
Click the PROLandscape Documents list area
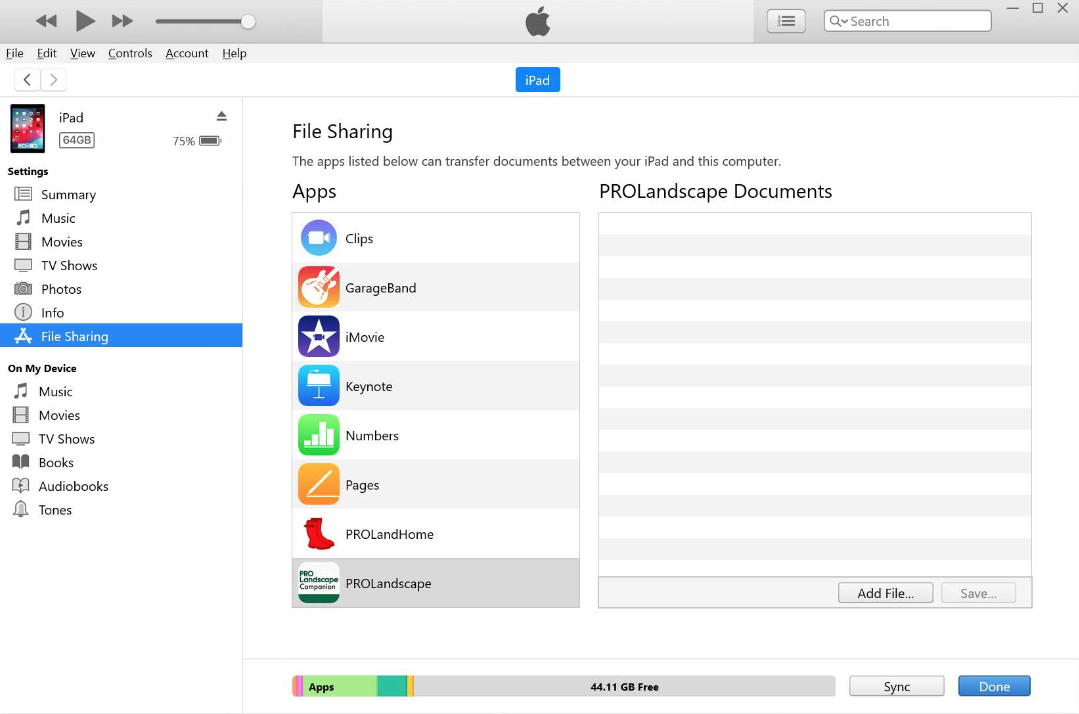[x=815, y=394]
